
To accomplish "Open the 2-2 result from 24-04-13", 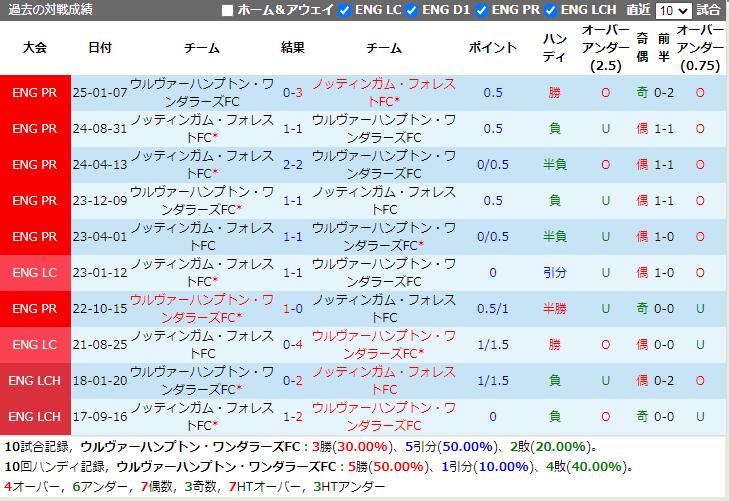I will coord(293,165).
